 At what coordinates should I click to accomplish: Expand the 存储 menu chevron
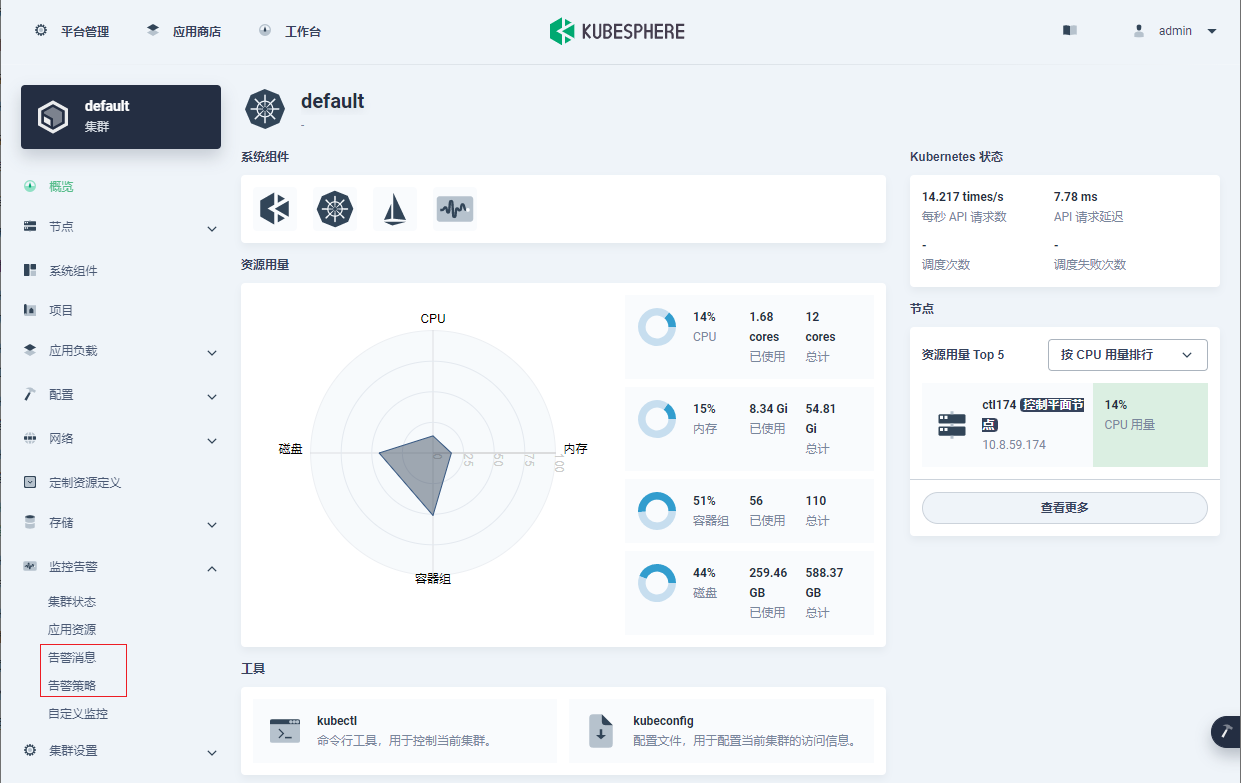coord(212,525)
